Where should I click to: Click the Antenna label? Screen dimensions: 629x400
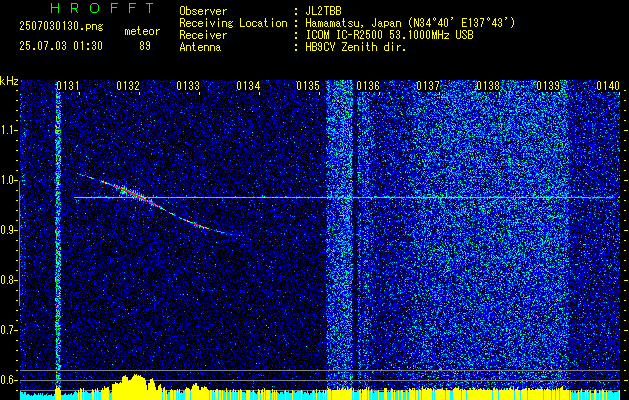click(200, 47)
